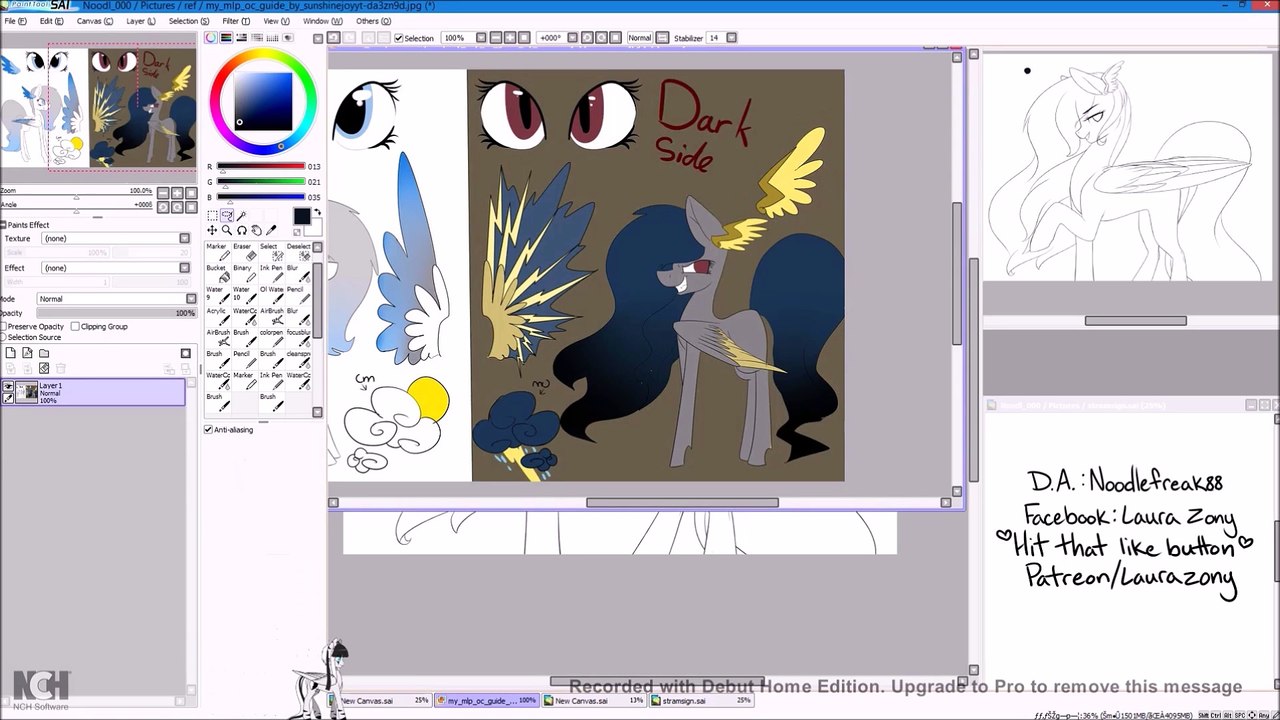Open the Canvas menu

pos(94,21)
